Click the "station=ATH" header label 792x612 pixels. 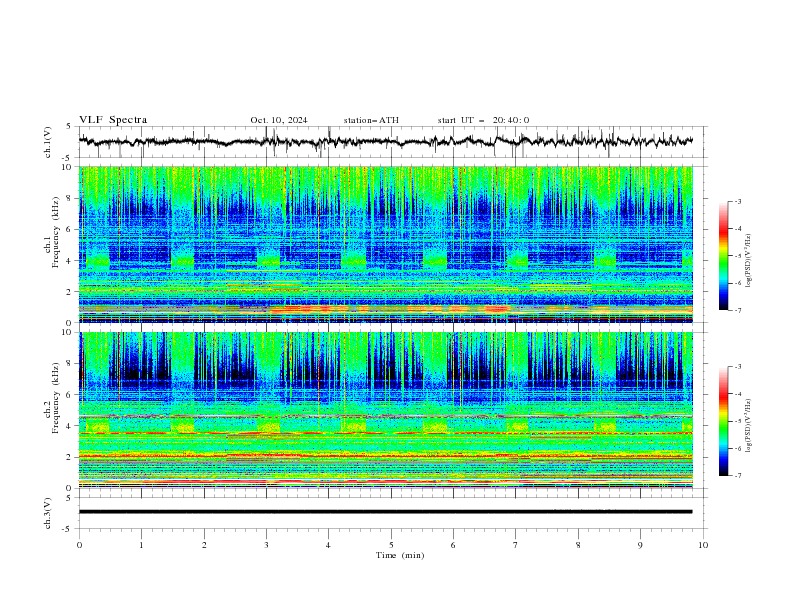371,120
